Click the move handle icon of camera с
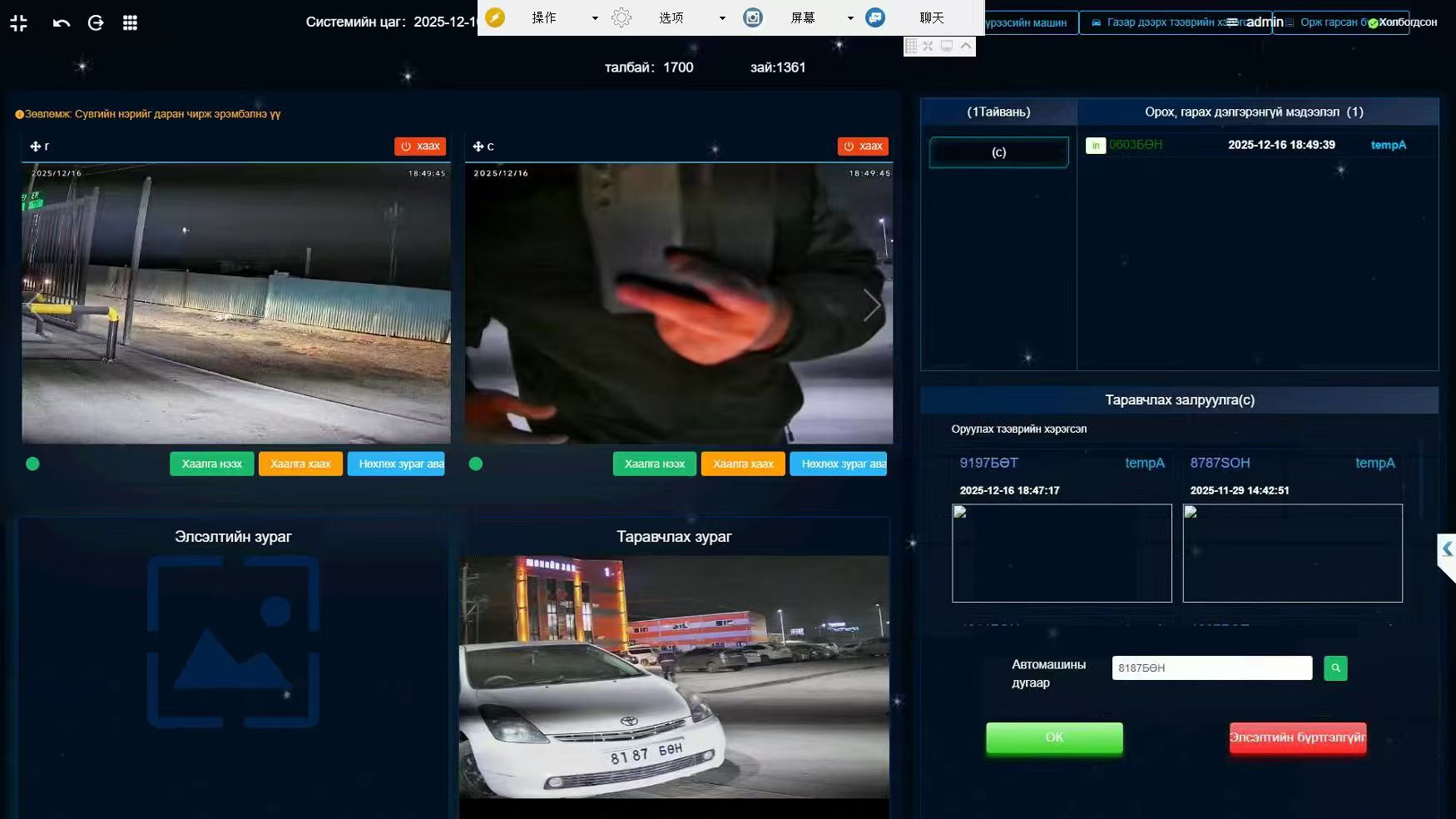The width and height of the screenshot is (1456, 819). pyautogui.click(x=478, y=146)
